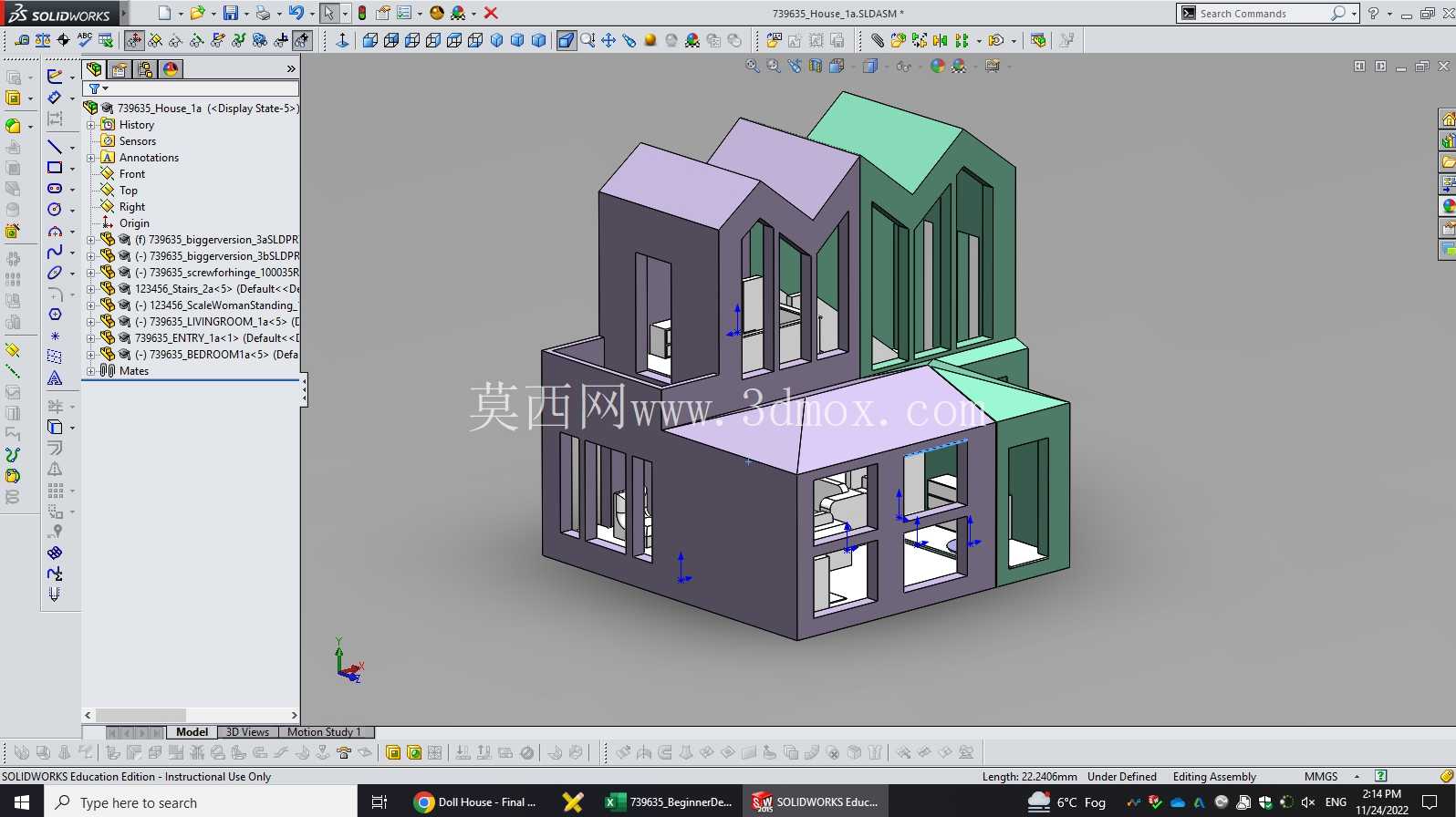Click the Help question mark button
The height and width of the screenshot is (817, 1456).
point(1373,14)
